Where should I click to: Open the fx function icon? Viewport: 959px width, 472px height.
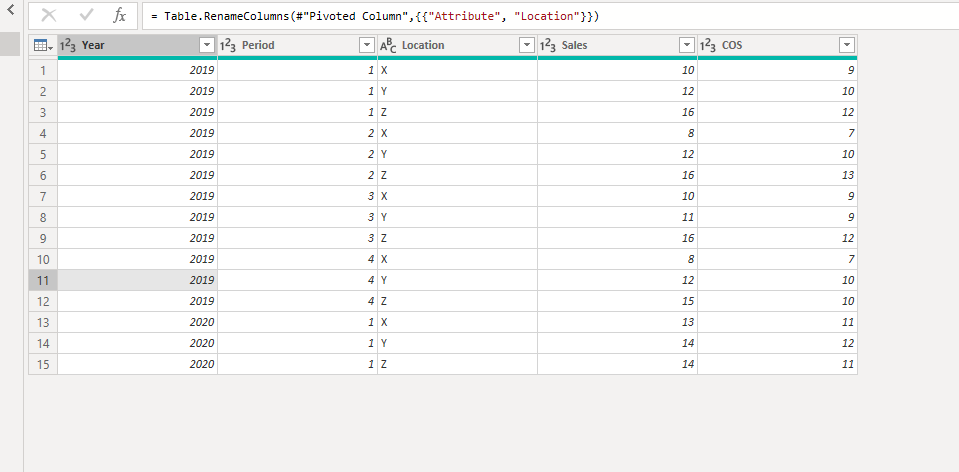(x=119, y=16)
